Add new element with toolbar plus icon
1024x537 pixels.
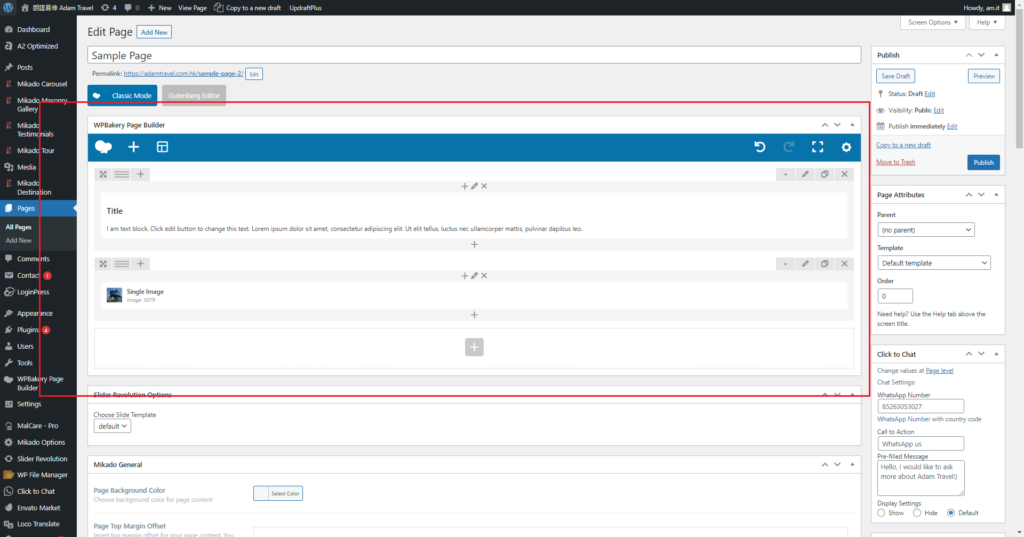[x=133, y=147]
